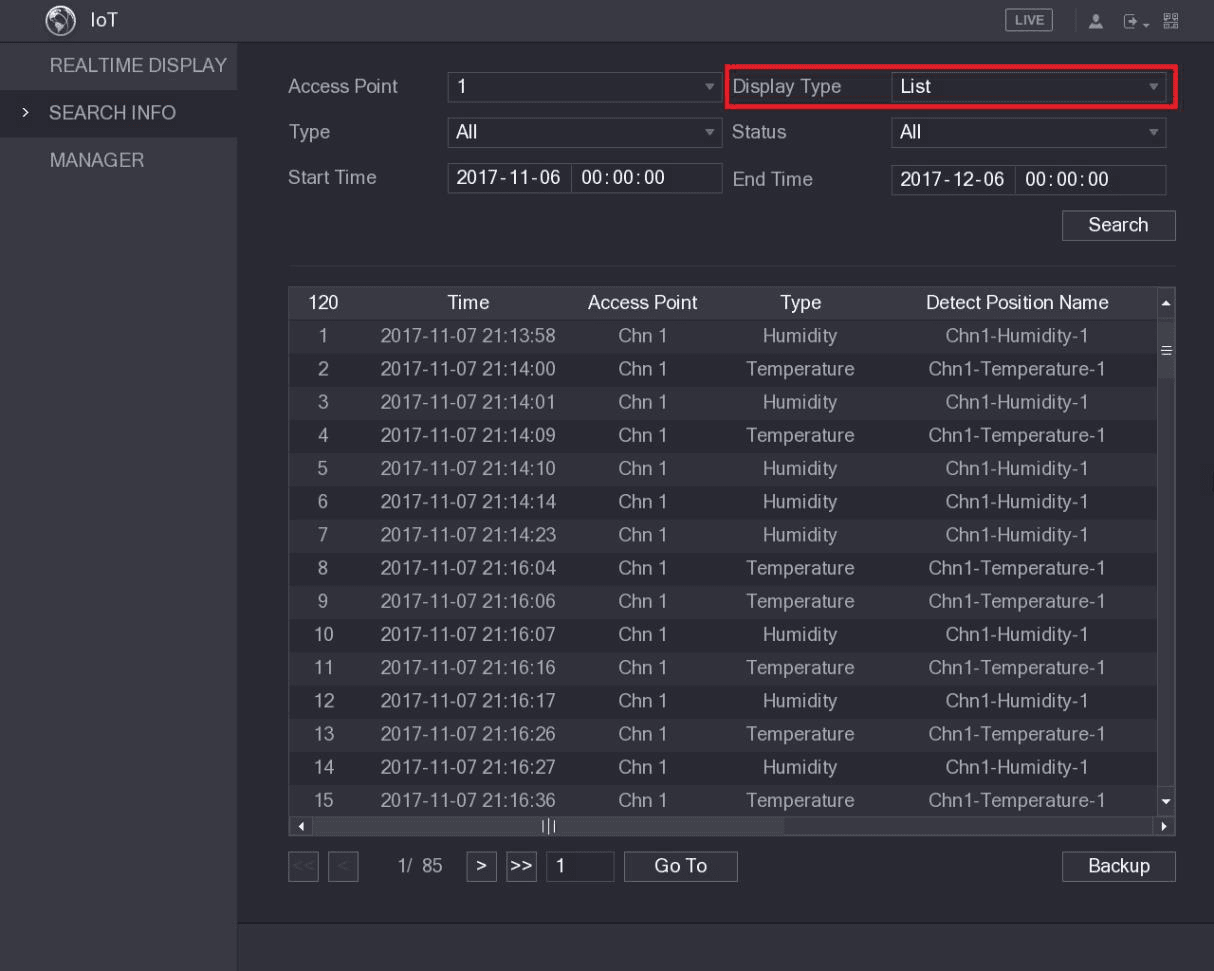Click the Time column header
This screenshot has width=1214, height=971.
468,303
